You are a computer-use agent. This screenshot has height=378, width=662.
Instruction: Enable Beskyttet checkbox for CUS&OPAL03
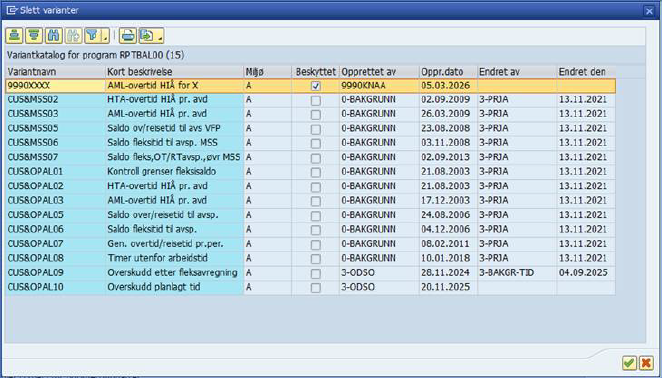[x=315, y=201]
